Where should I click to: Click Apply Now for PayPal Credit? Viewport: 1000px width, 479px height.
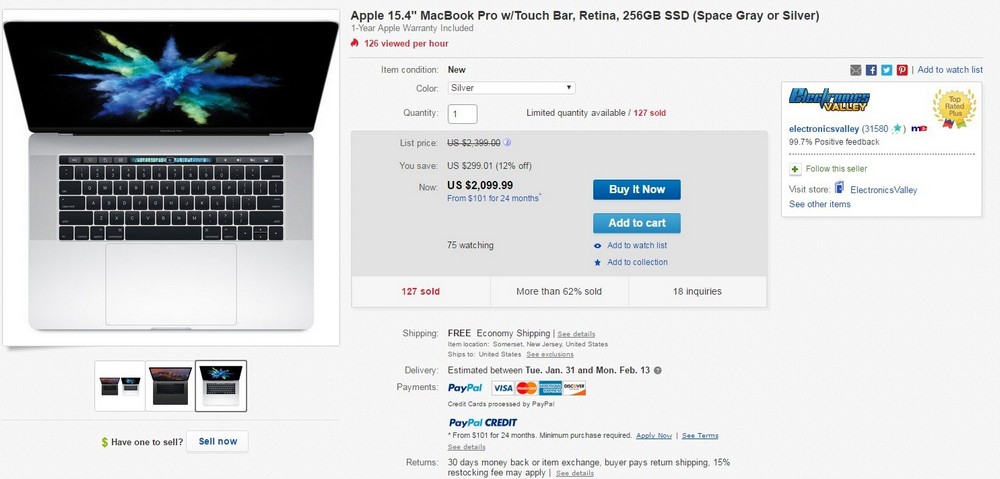tap(654, 436)
